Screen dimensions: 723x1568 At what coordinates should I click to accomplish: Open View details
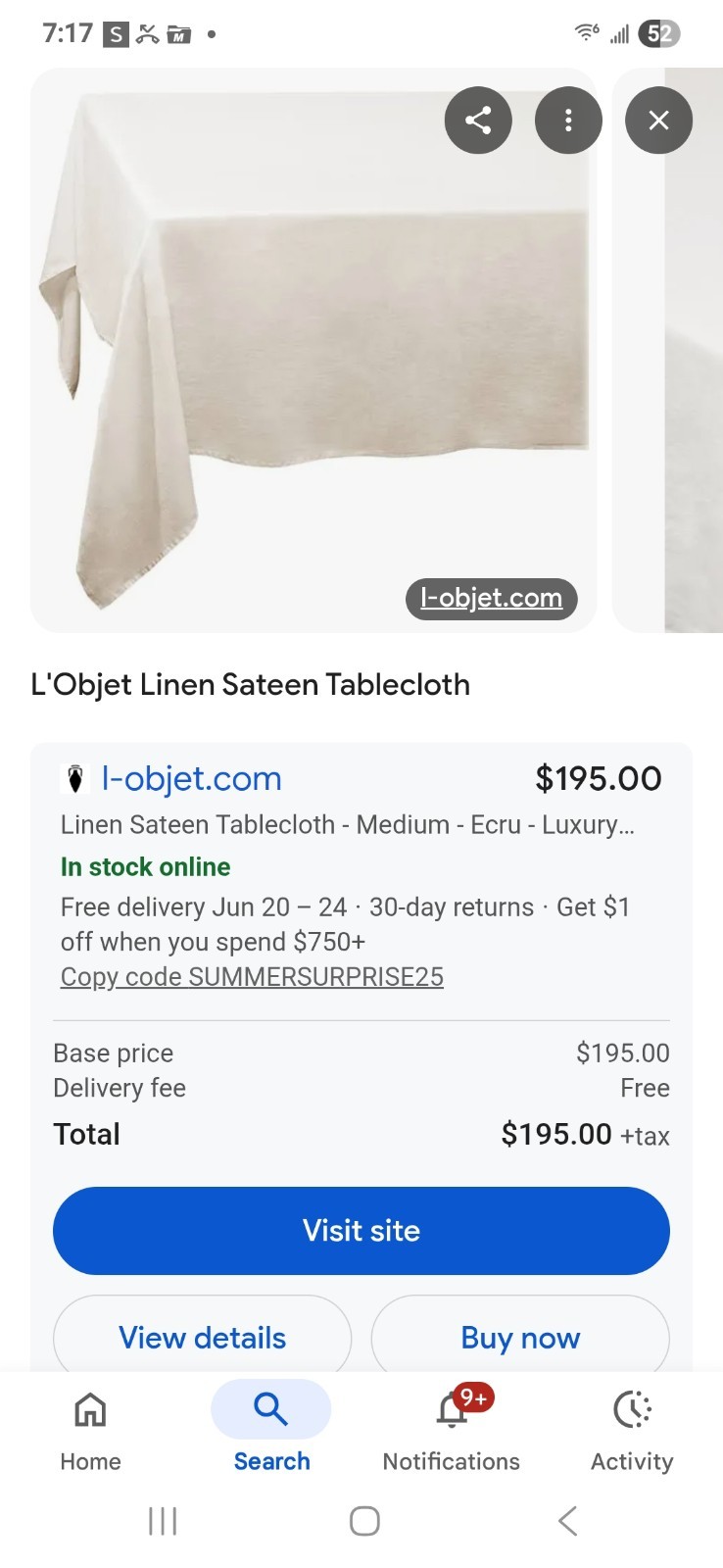[202, 1337]
